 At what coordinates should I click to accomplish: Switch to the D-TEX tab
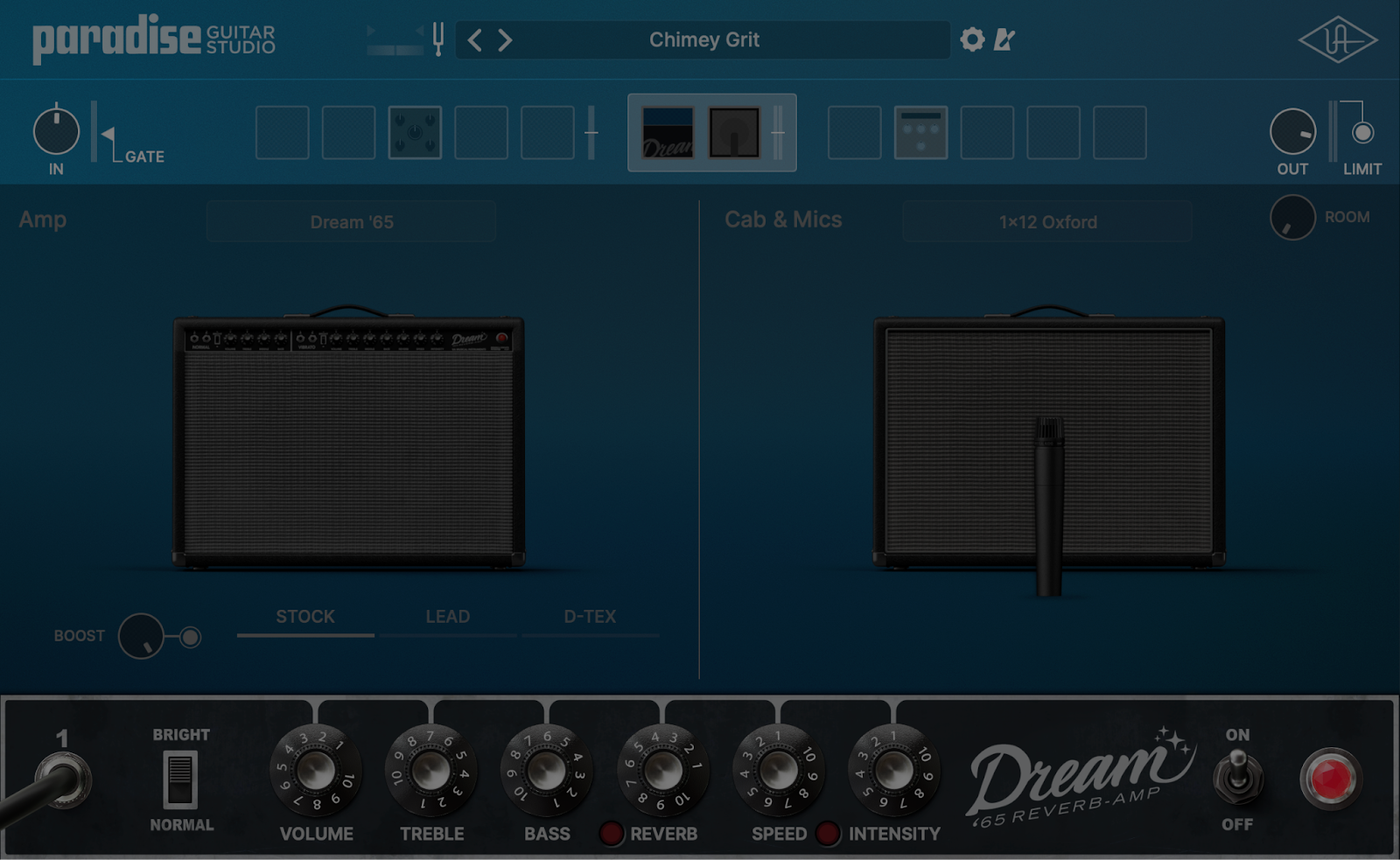point(590,617)
